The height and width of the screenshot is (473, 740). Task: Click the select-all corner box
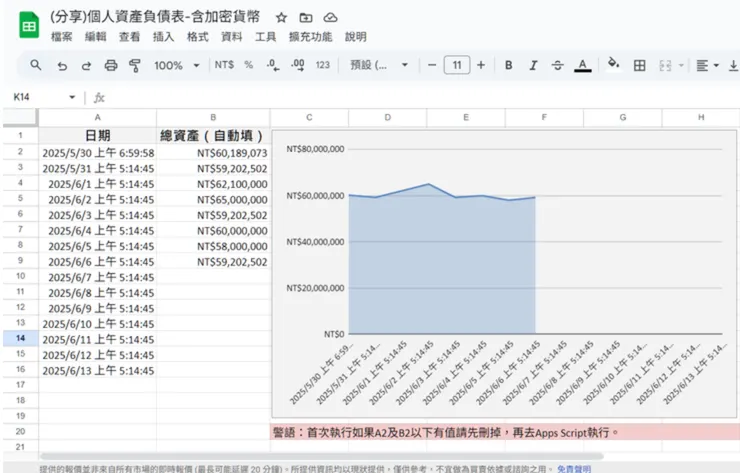pos(20,118)
